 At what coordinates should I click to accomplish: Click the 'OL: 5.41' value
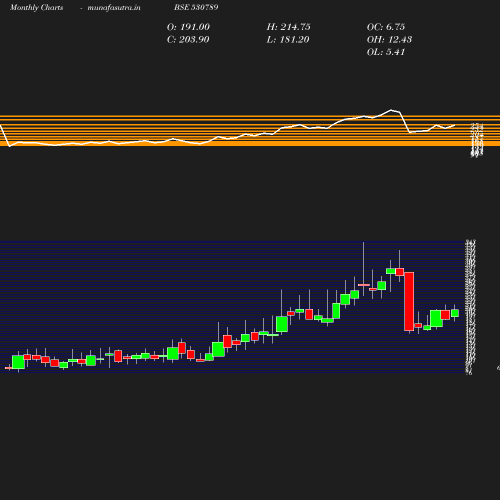click(386, 52)
